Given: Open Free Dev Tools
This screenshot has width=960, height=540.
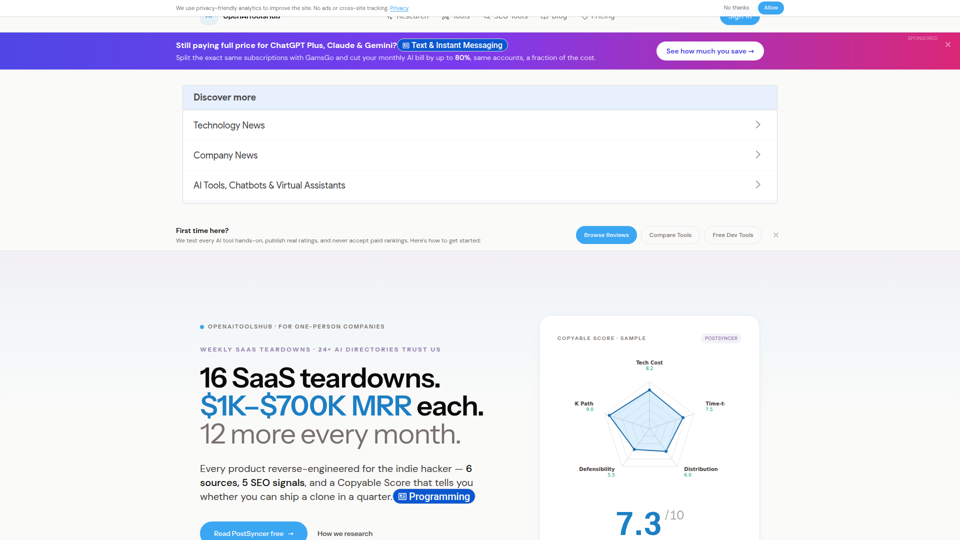Looking at the screenshot, I should point(733,235).
